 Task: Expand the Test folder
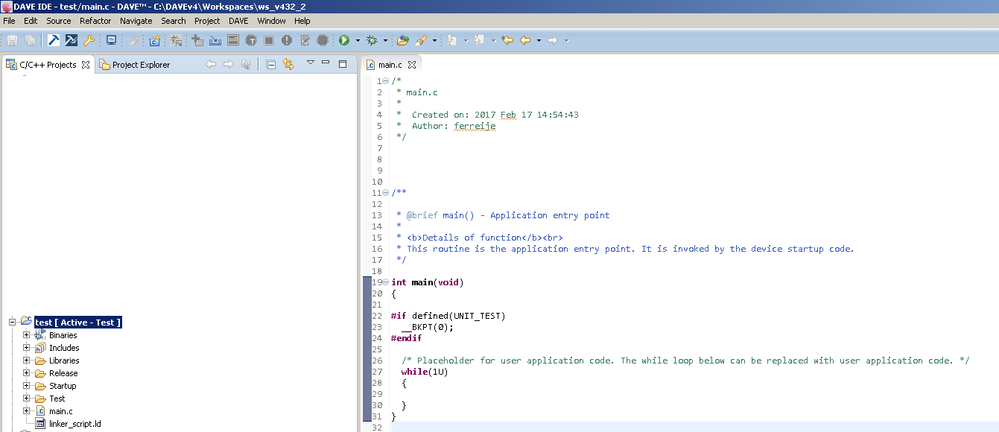pyautogui.click(x=26, y=398)
